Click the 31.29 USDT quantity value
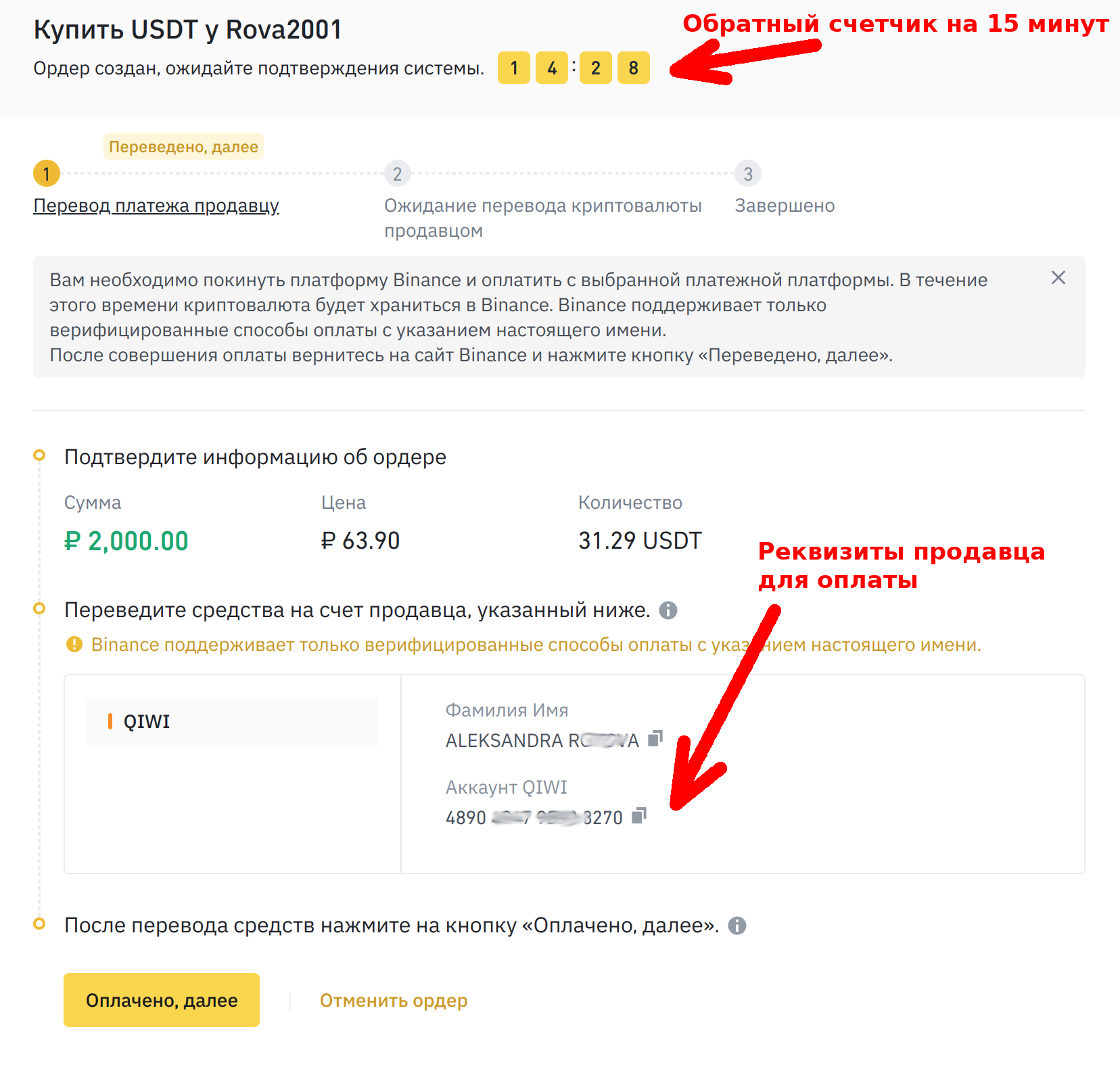This screenshot has height=1065, width=1120. tap(640, 541)
